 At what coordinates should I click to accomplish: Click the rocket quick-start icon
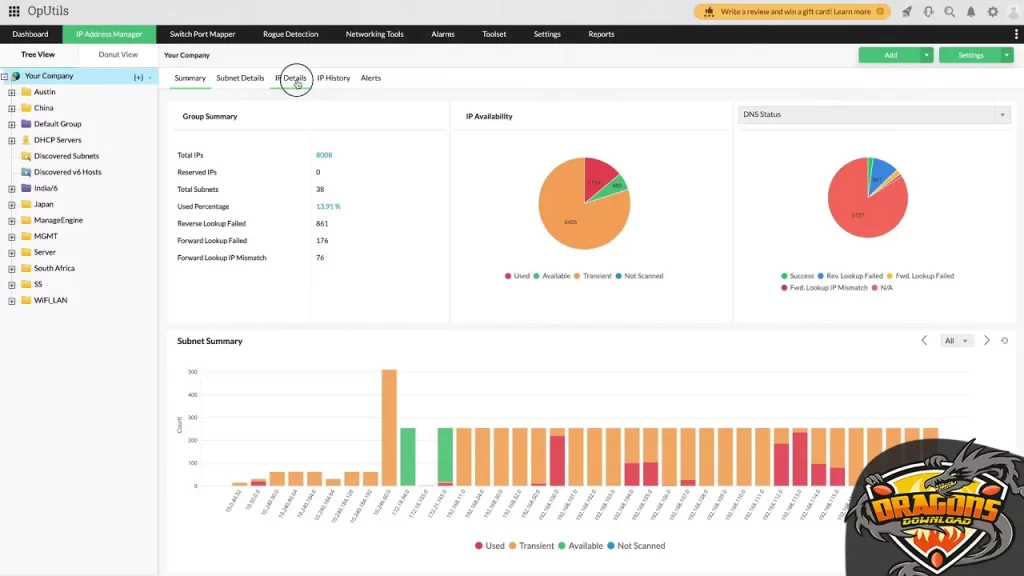point(906,12)
